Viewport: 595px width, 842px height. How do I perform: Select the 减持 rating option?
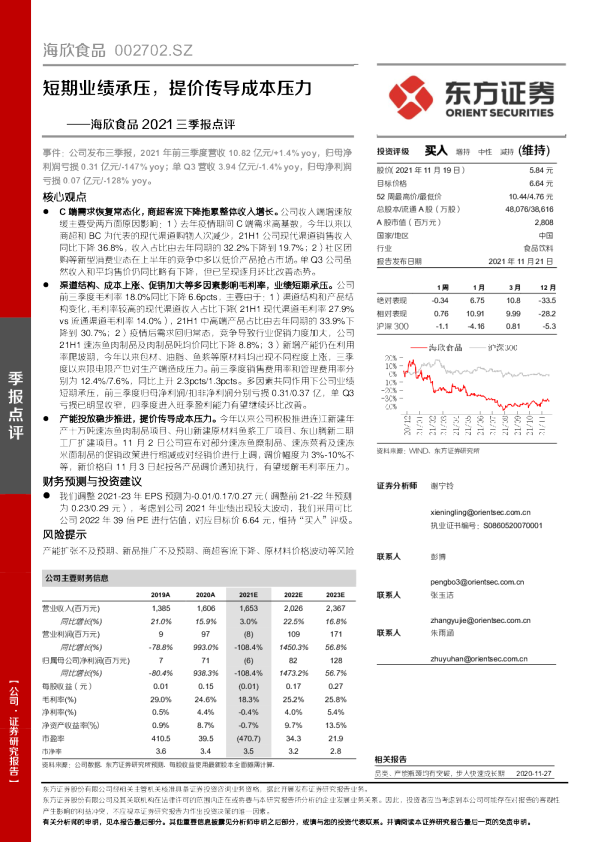[507, 152]
